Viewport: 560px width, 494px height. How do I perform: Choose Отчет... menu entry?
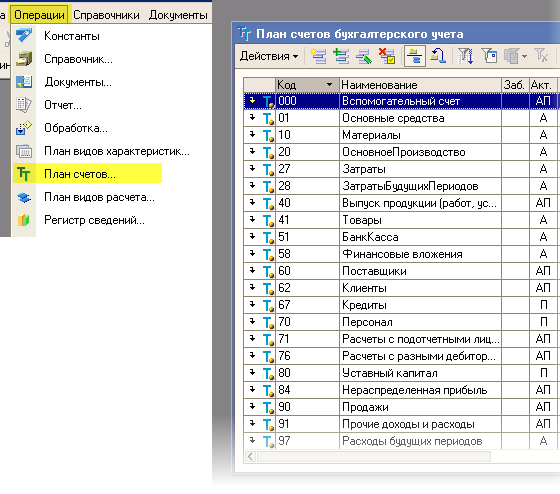(63, 105)
